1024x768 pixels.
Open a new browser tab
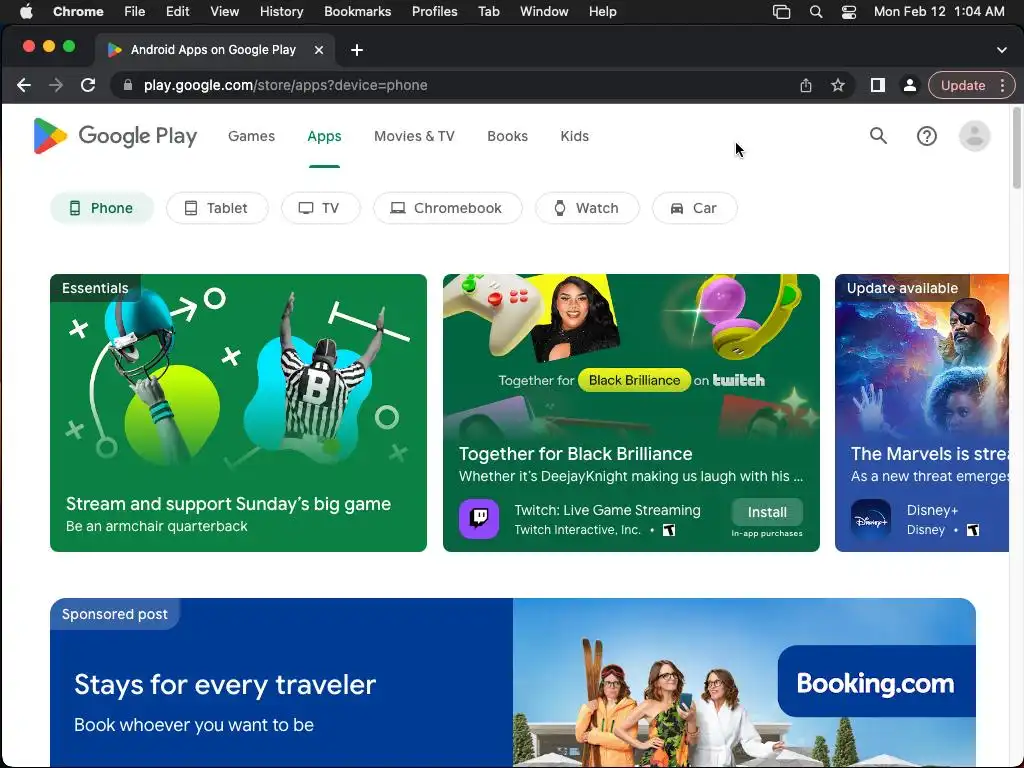click(x=357, y=50)
